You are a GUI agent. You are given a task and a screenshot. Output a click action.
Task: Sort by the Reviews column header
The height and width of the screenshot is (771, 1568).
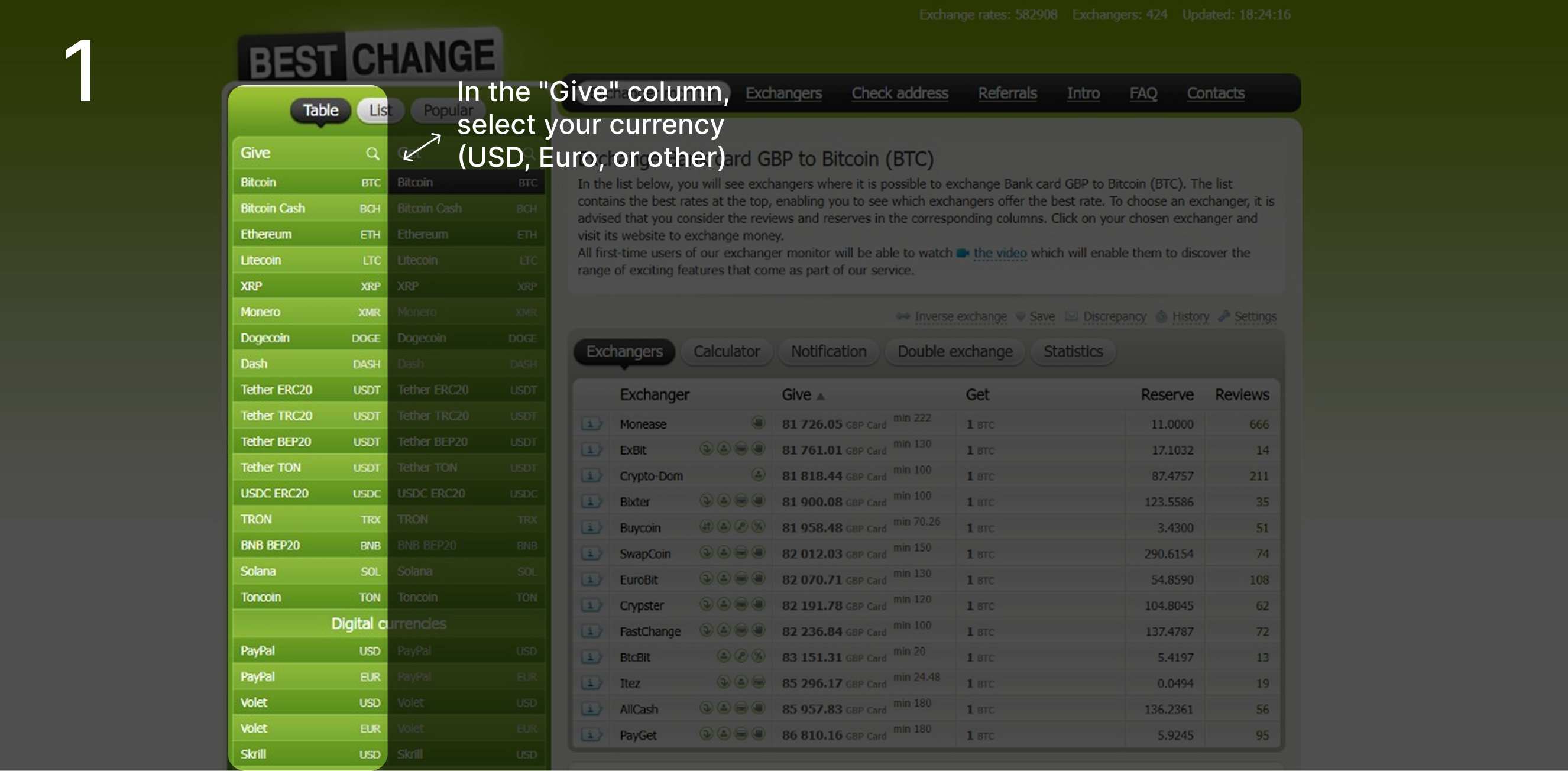tap(1242, 395)
